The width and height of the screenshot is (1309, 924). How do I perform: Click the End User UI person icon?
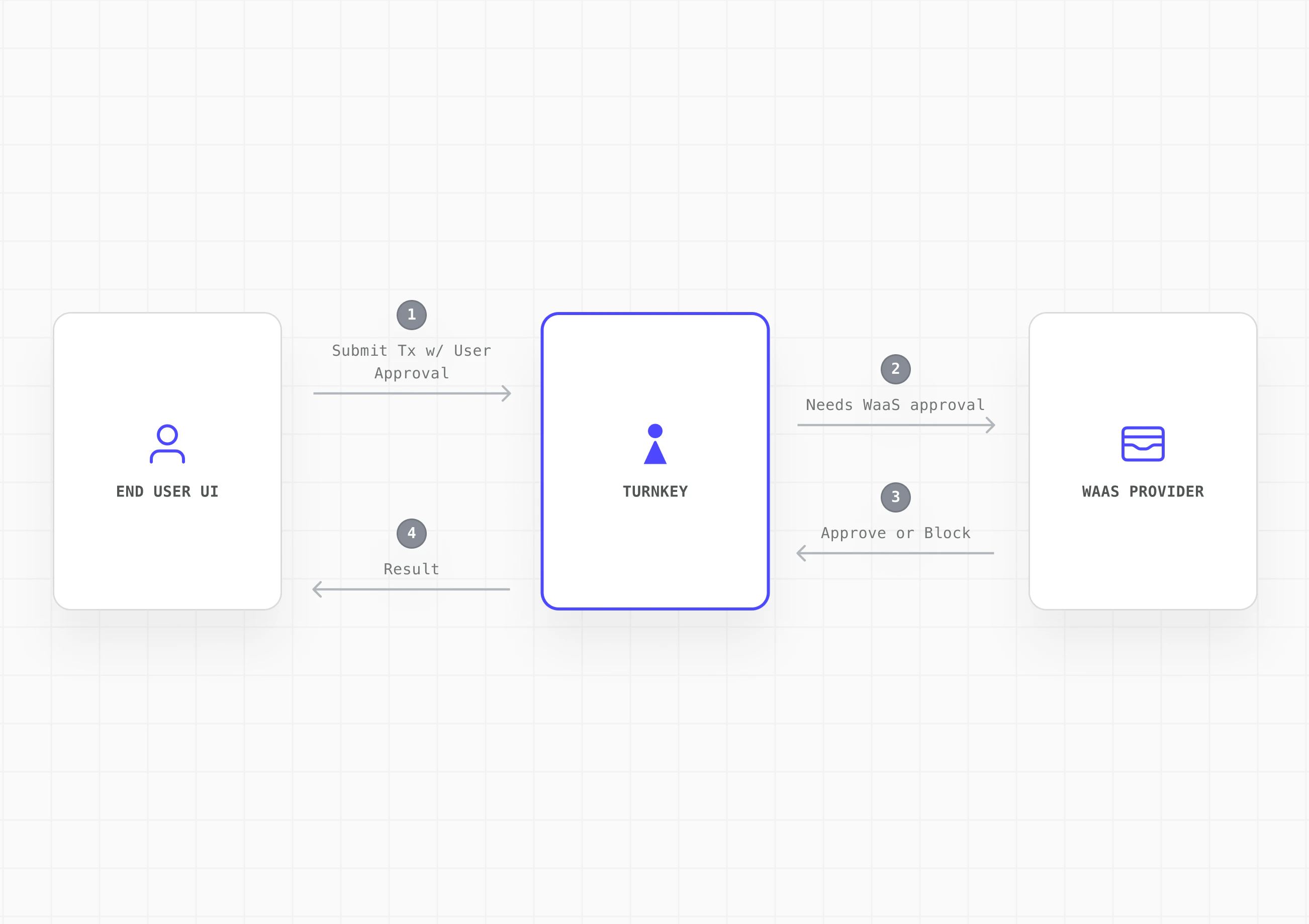tap(167, 444)
